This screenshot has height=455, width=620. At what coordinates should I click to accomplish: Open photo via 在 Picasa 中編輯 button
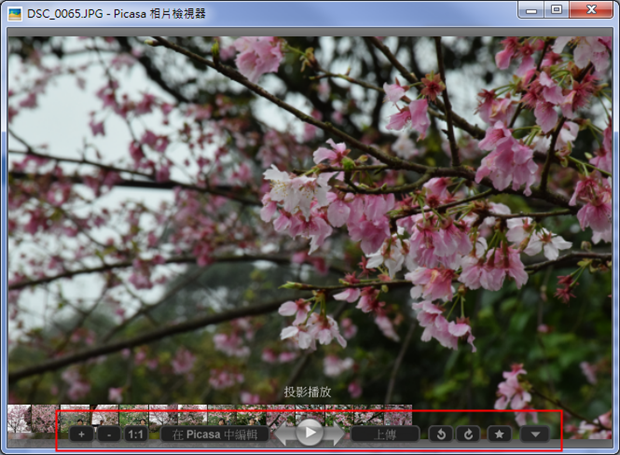pyautogui.click(x=215, y=434)
